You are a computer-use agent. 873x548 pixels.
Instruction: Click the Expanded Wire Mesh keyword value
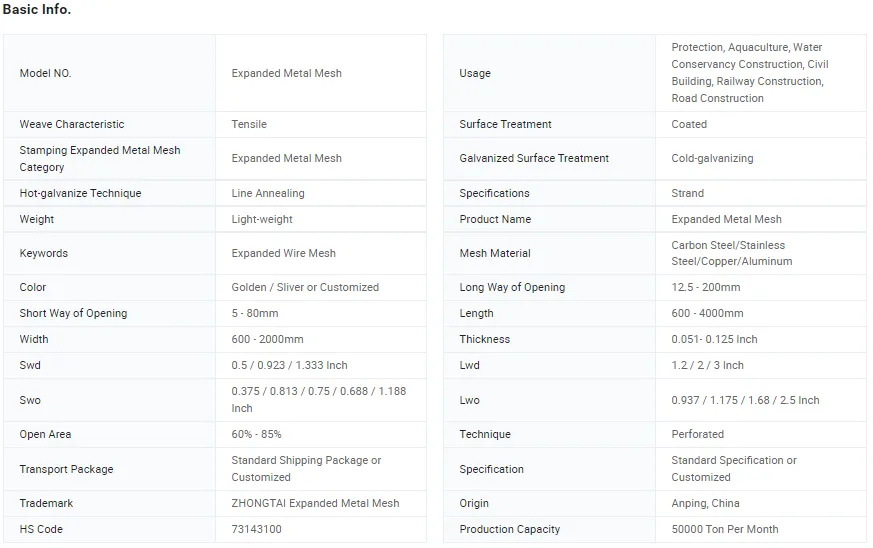pyautogui.click(x=283, y=253)
